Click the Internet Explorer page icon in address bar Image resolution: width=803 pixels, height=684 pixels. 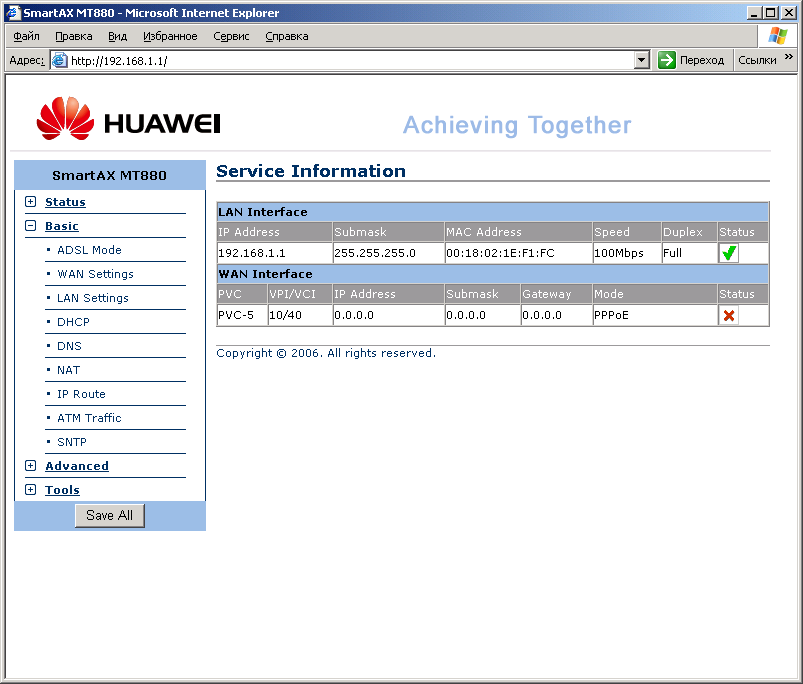point(58,59)
